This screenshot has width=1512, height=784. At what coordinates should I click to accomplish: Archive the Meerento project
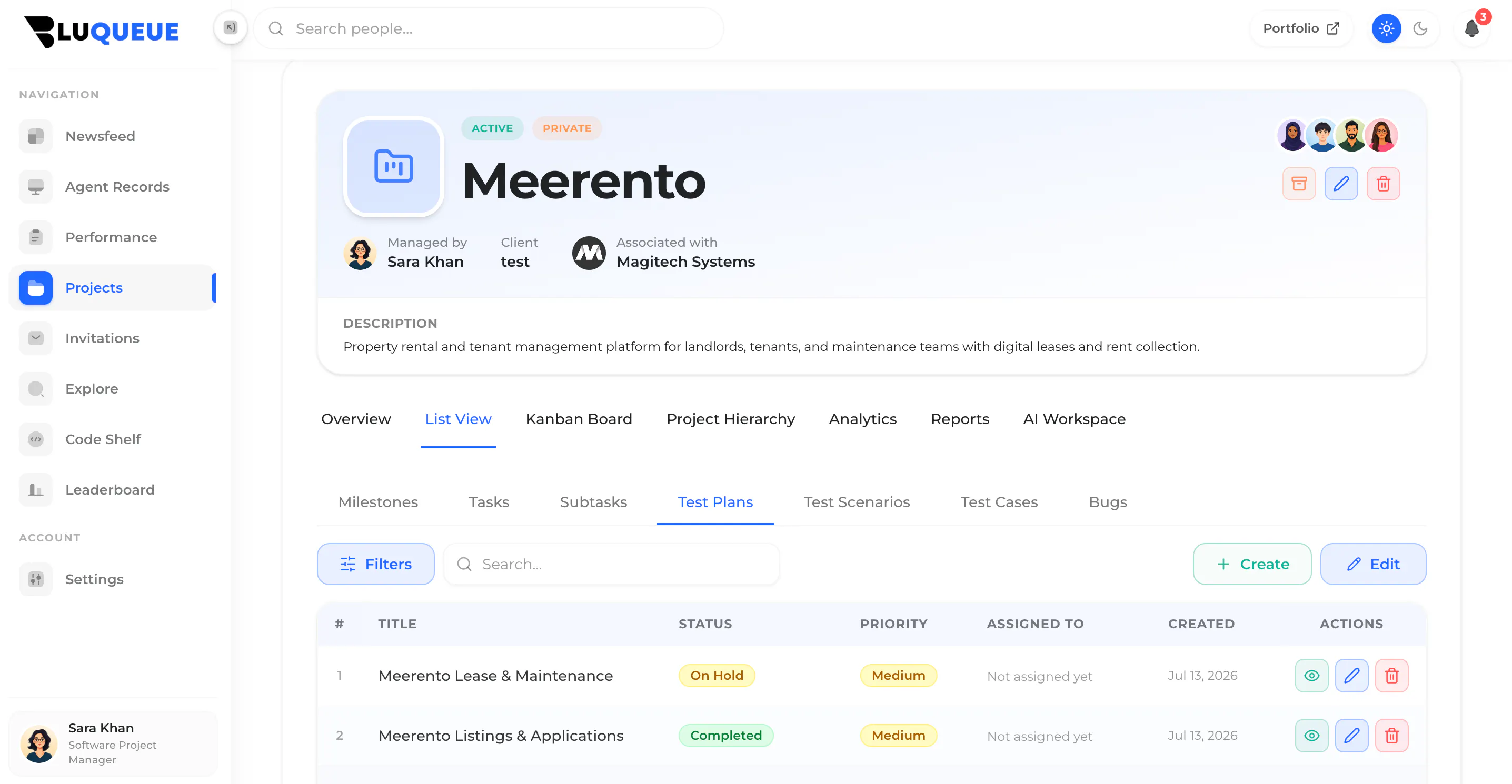coord(1299,184)
